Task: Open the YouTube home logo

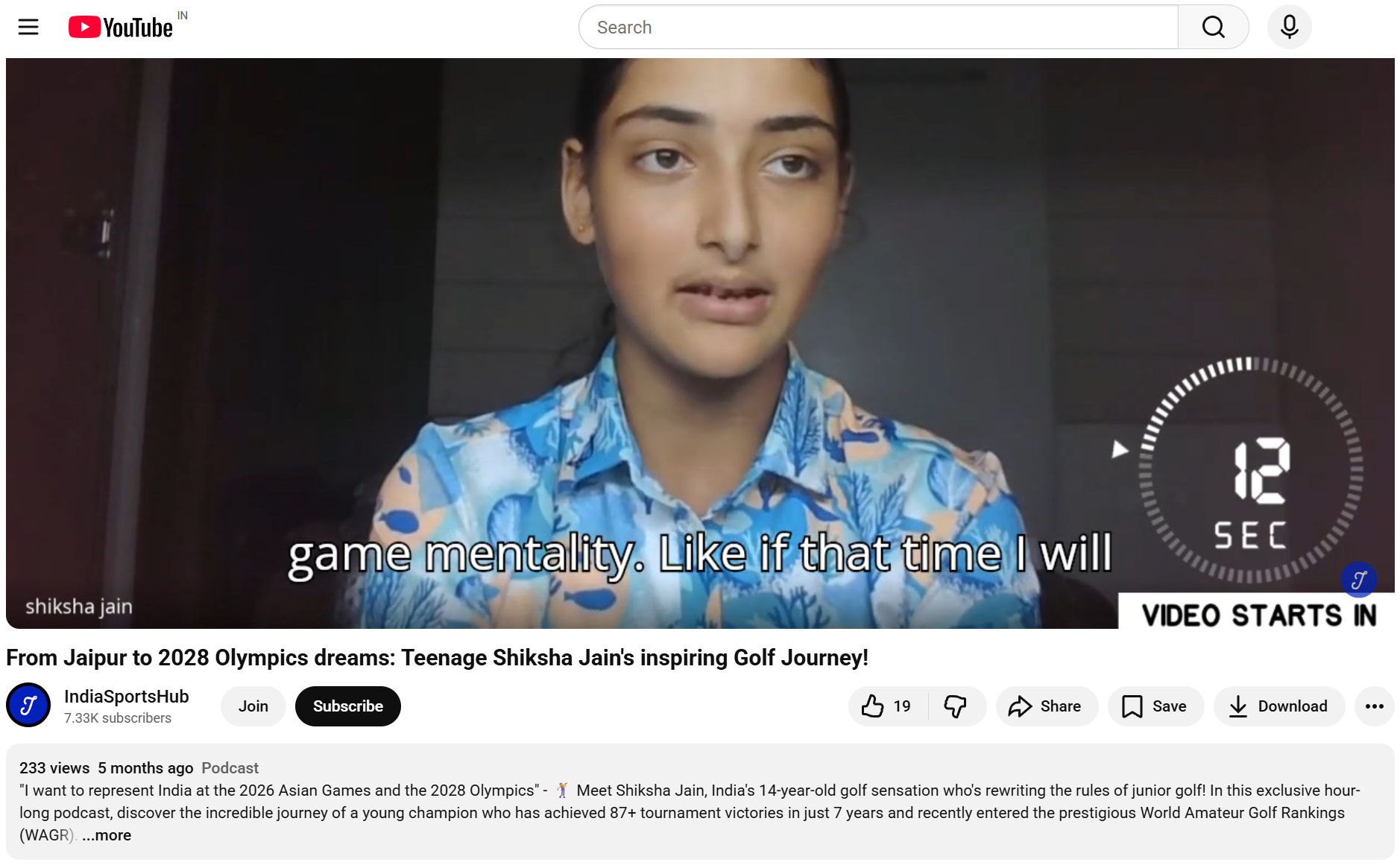Action: click(x=123, y=27)
